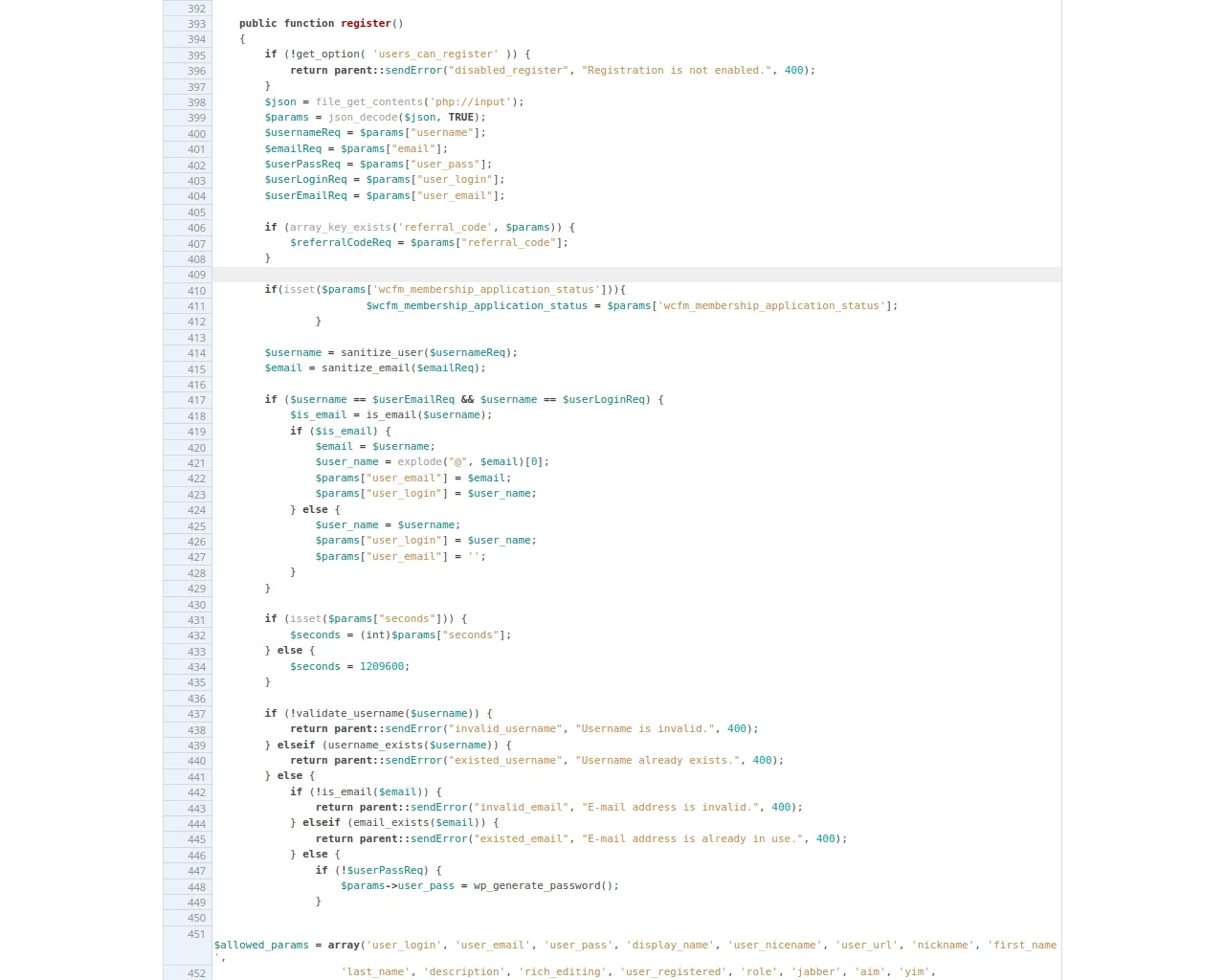Click the (int) cast on line 432
Screen dimensions: 1225x980
point(375,635)
